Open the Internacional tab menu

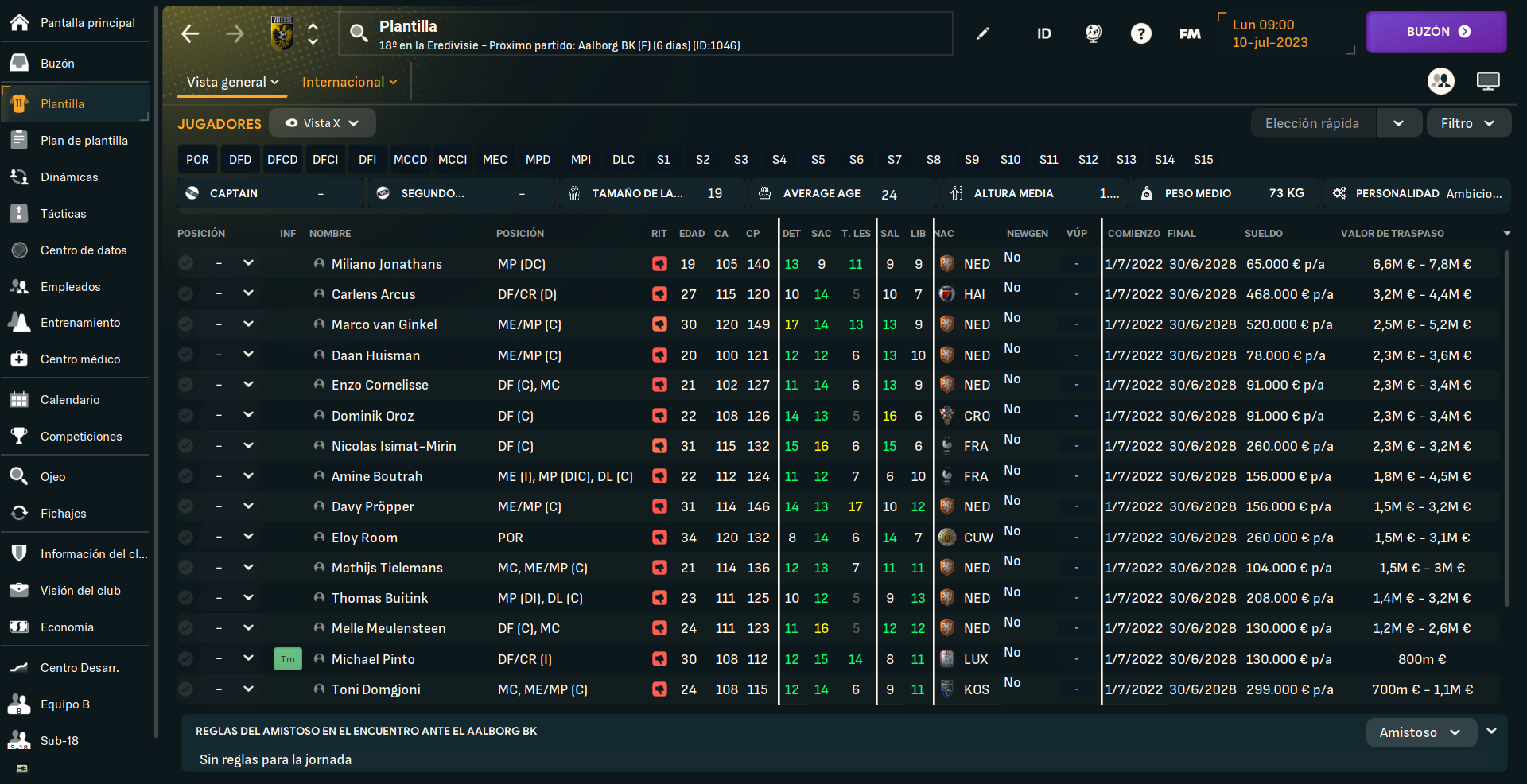[x=349, y=82]
